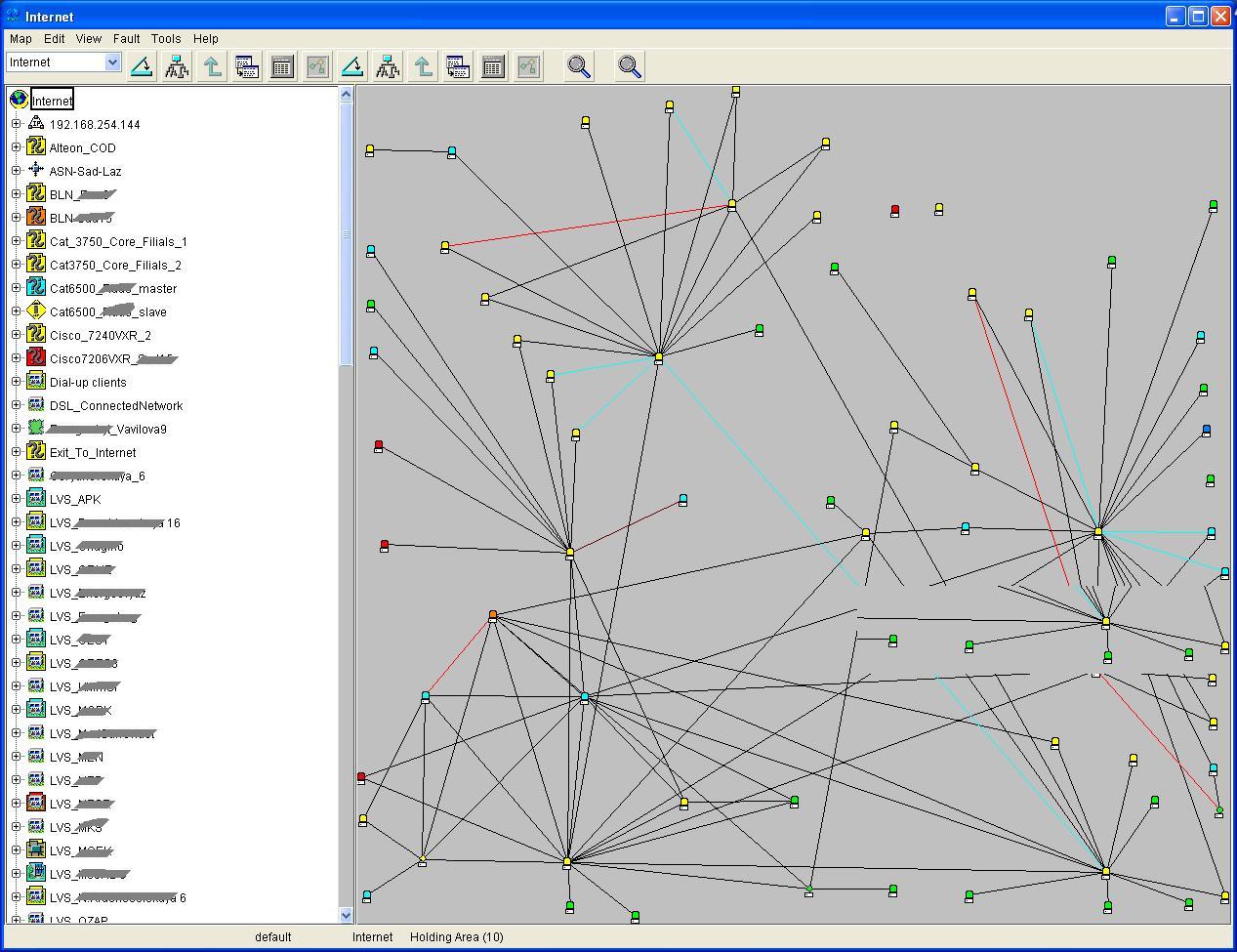Click the yellow diamond Cat6500 slave icon
The height and width of the screenshot is (952, 1237).
36,311
